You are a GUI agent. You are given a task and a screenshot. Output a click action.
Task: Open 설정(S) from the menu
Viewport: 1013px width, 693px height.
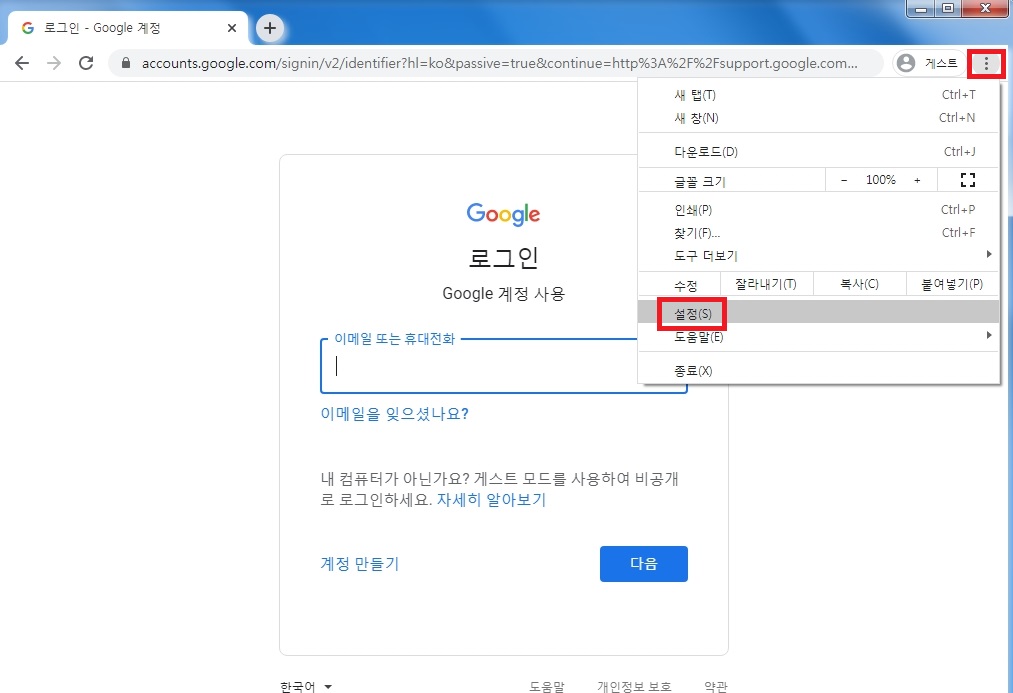pos(819,314)
